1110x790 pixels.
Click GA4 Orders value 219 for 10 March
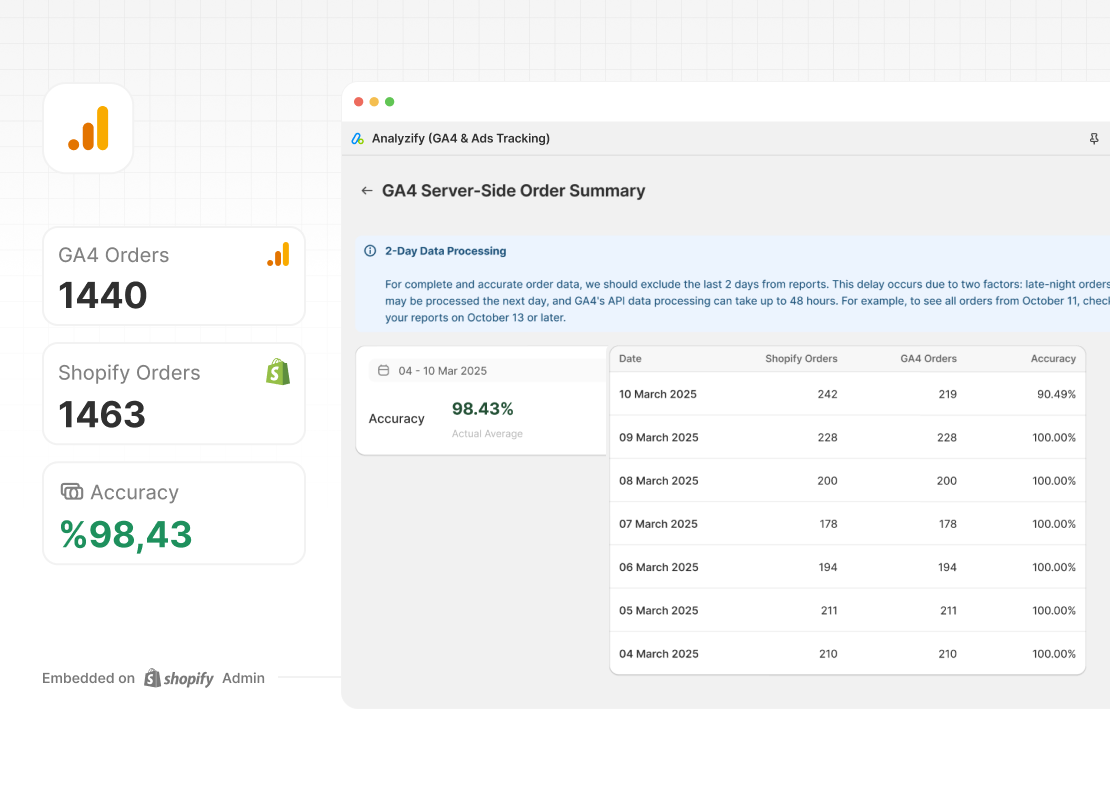point(948,394)
